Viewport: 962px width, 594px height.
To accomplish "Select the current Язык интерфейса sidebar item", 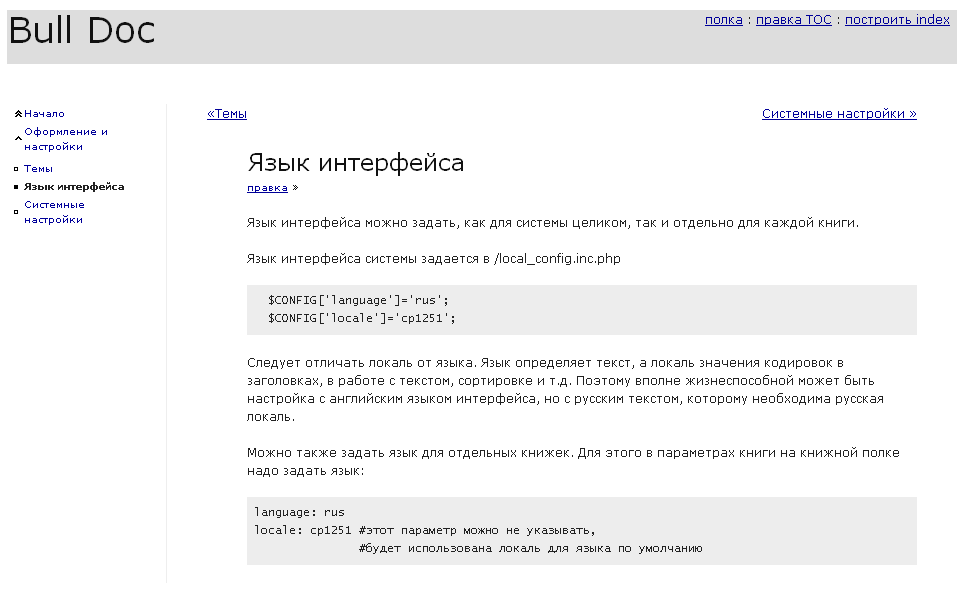I will pyautogui.click(x=74, y=187).
